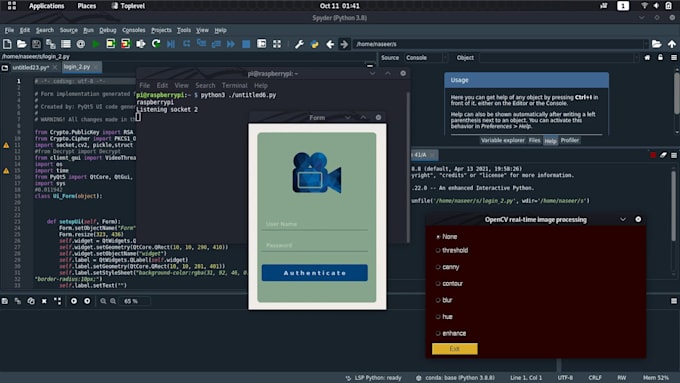Image resolution: width=680 pixels, height=383 pixels.
Task: Go forward with the right arrow icon
Action: 344,44
